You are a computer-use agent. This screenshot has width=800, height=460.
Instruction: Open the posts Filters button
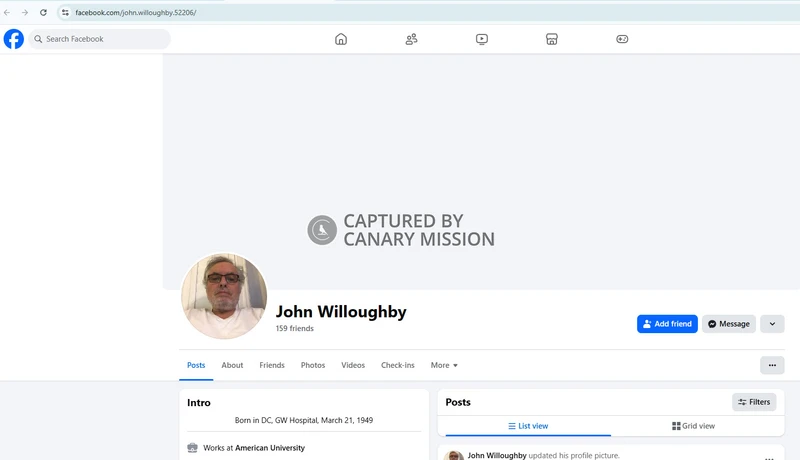[x=754, y=402]
